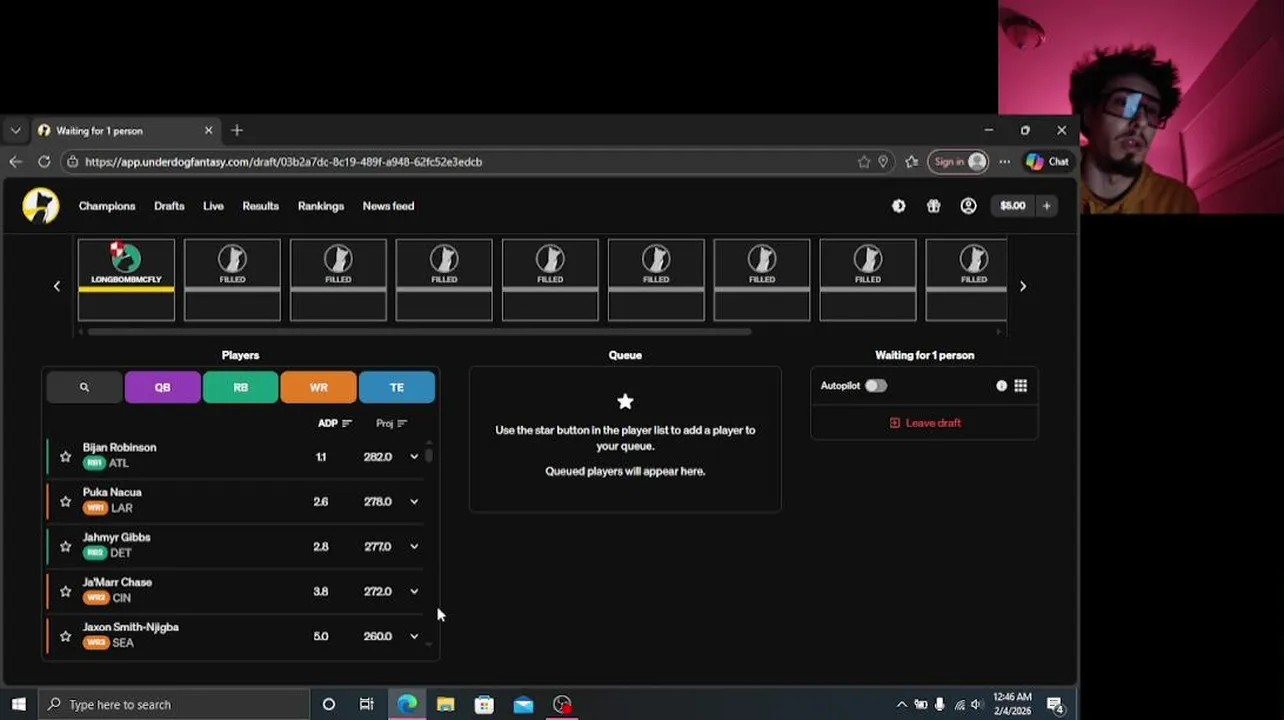Click the Cortana circle icon
The height and width of the screenshot is (720, 1284).
pos(328,704)
